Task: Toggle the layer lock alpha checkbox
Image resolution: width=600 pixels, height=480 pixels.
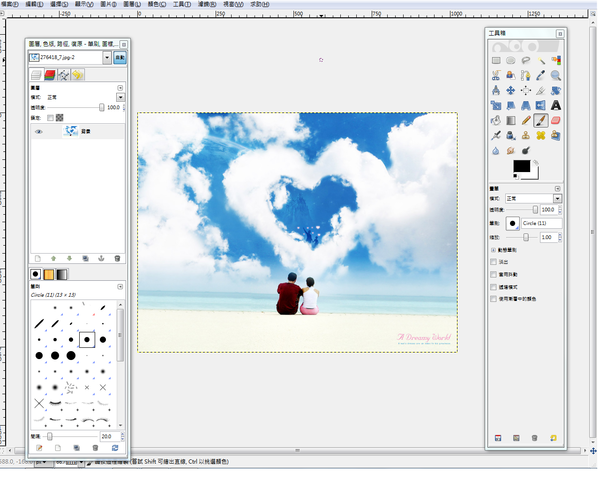Action: [50, 118]
